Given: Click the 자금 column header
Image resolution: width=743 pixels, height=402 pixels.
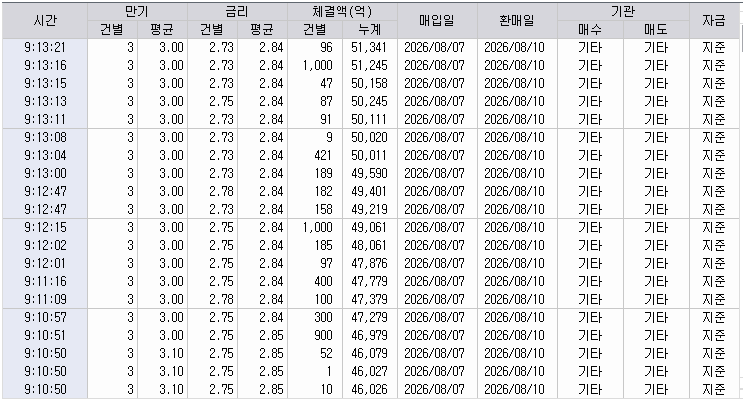Looking at the screenshot, I should [x=714, y=20].
